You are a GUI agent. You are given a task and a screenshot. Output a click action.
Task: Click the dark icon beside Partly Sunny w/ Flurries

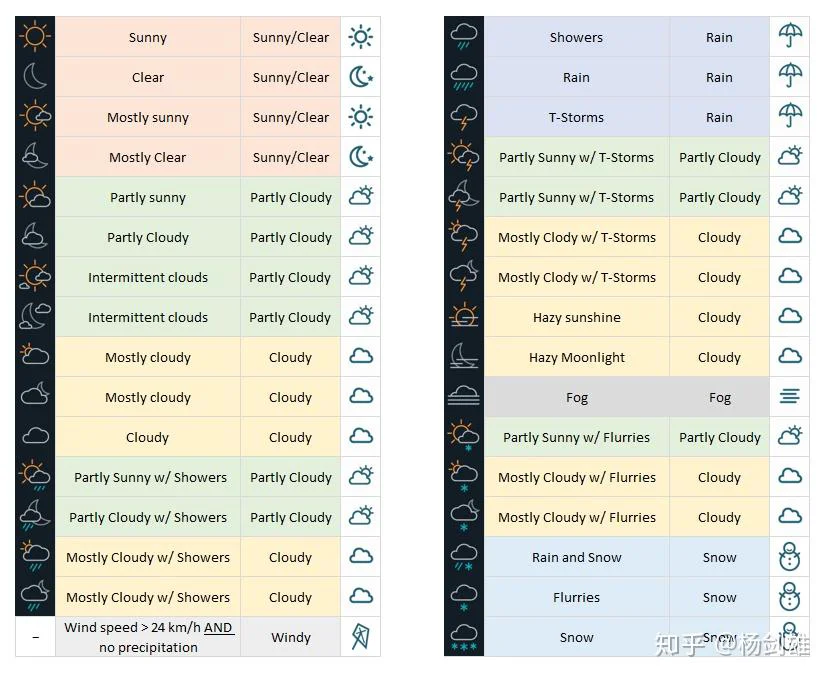(464, 436)
